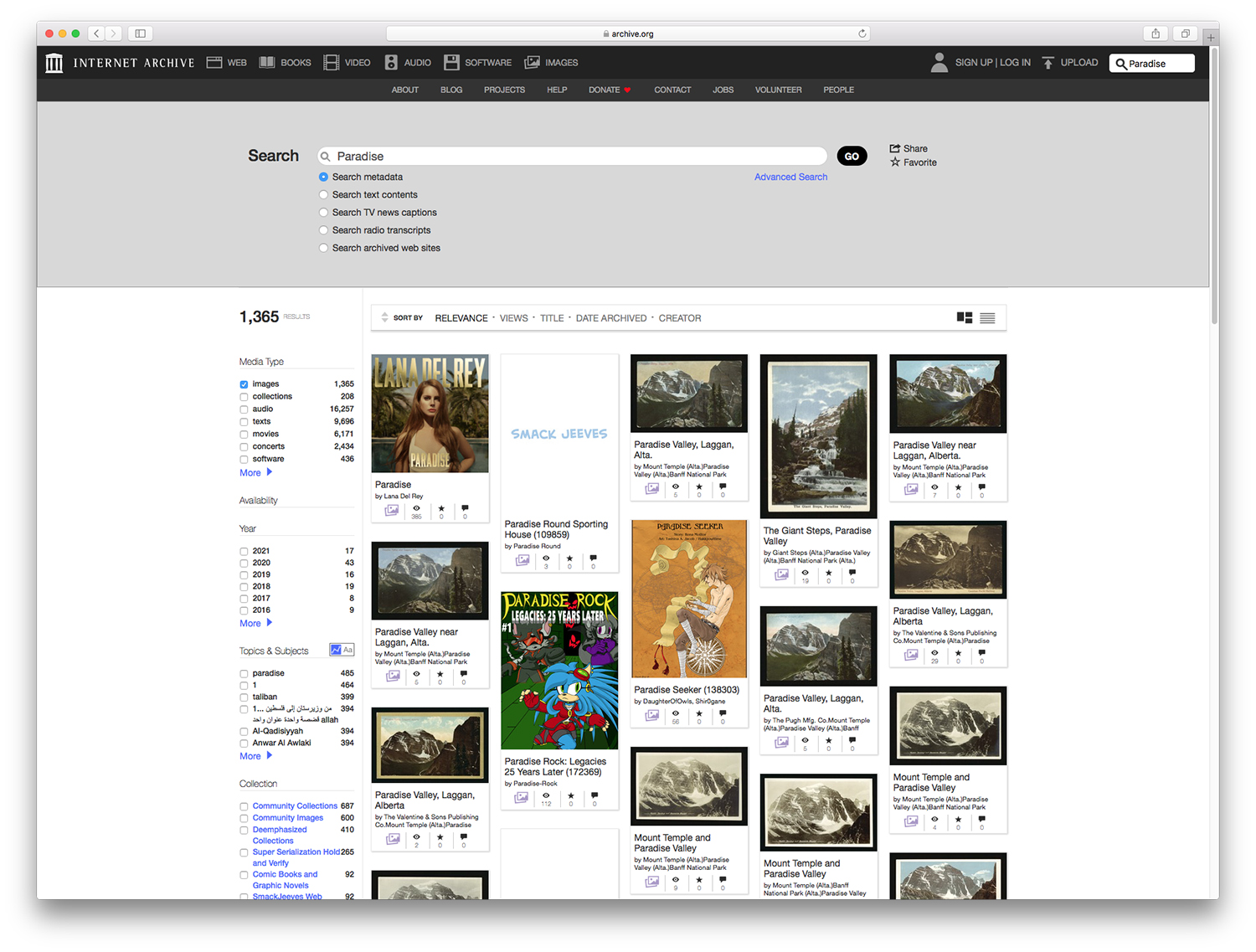Image resolution: width=1256 pixels, height=952 pixels.
Task: Open the About menu item
Action: coord(405,90)
